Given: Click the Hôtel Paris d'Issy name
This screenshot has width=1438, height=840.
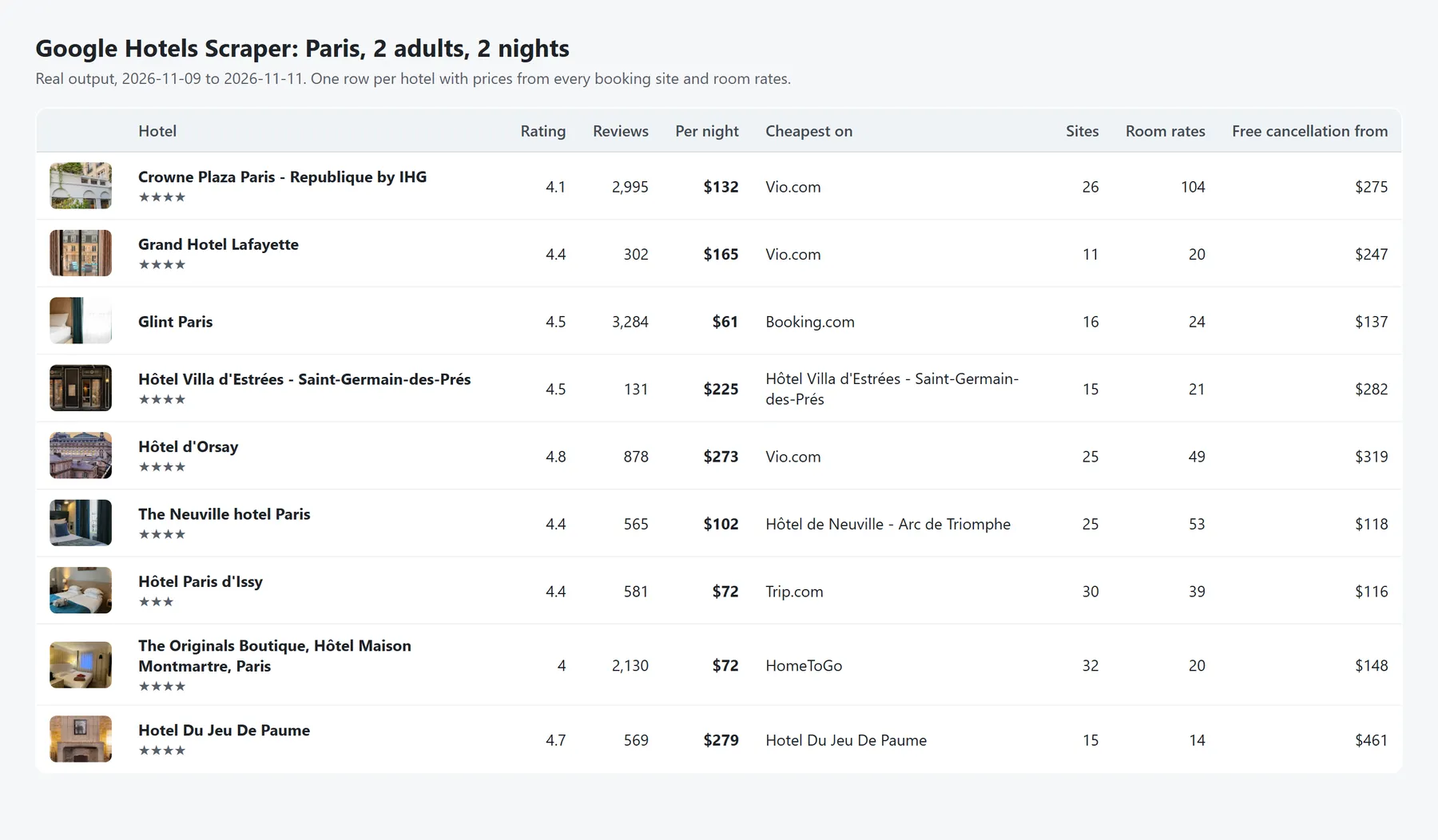Looking at the screenshot, I should pos(201,582).
